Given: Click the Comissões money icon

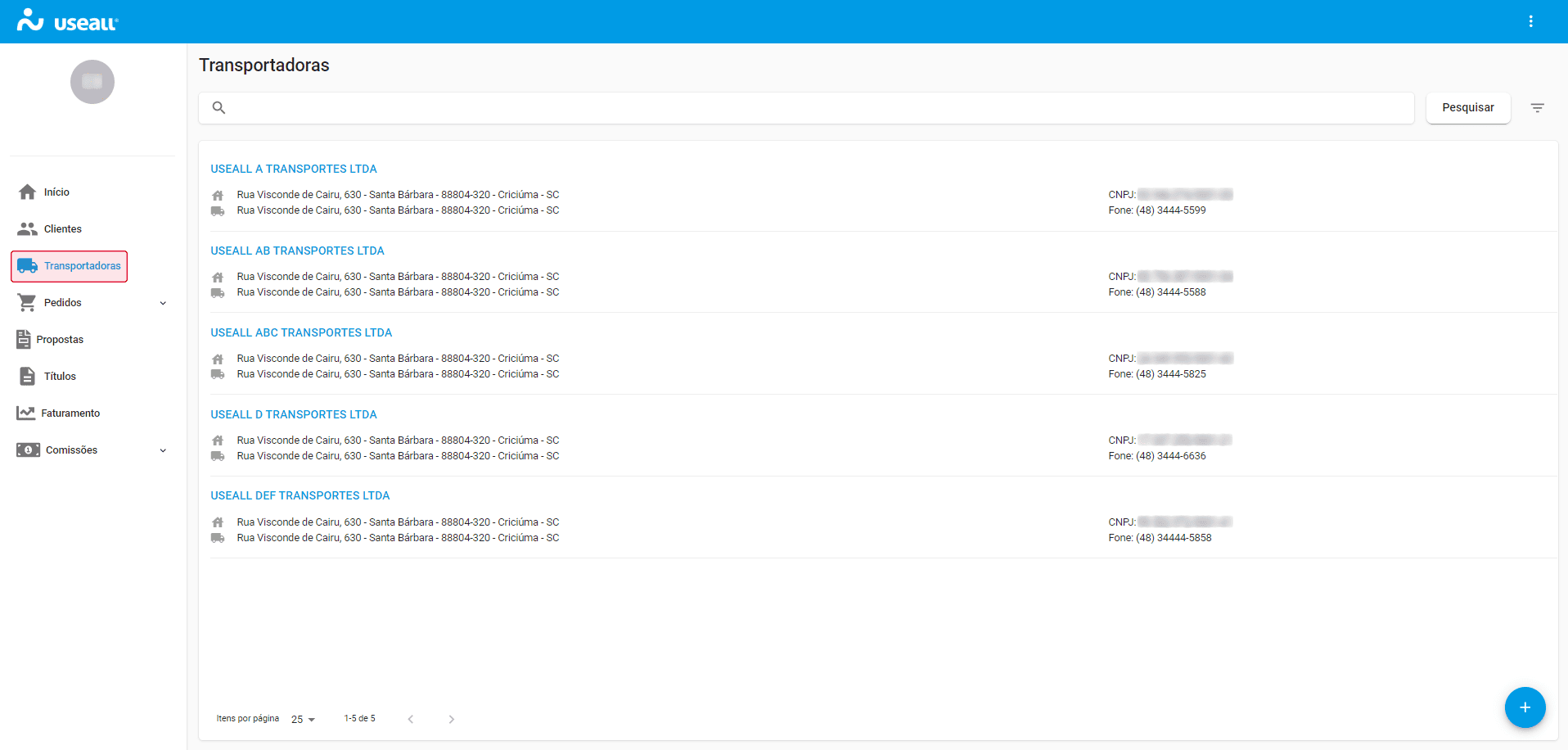Looking at the screenshot, I should click(x=28, y=450).
